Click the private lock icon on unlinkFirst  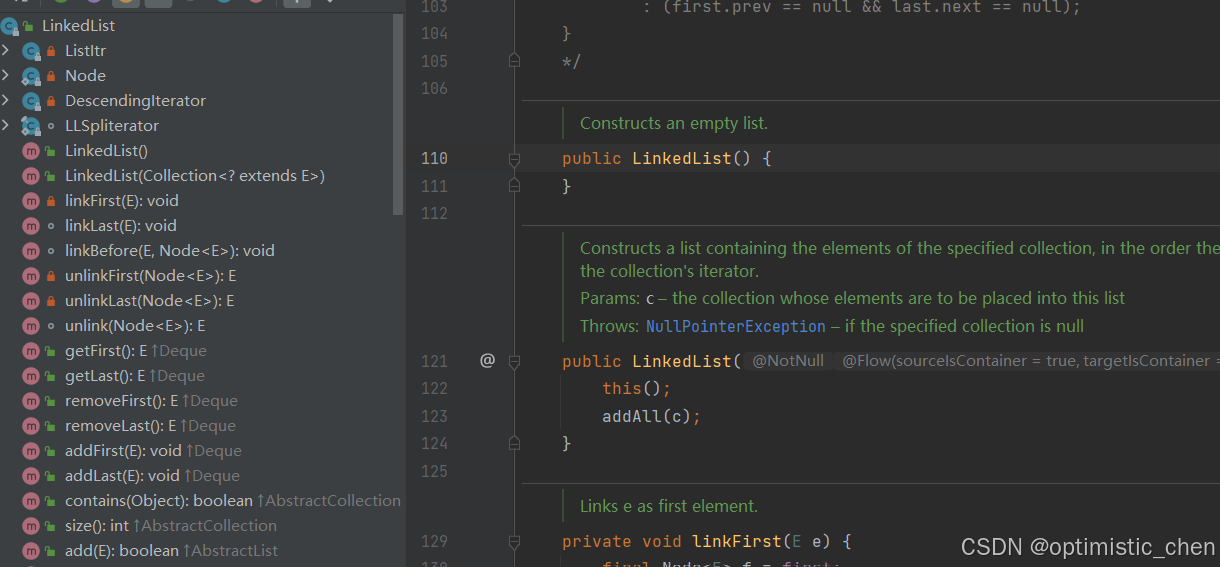(x=51, y=276)
